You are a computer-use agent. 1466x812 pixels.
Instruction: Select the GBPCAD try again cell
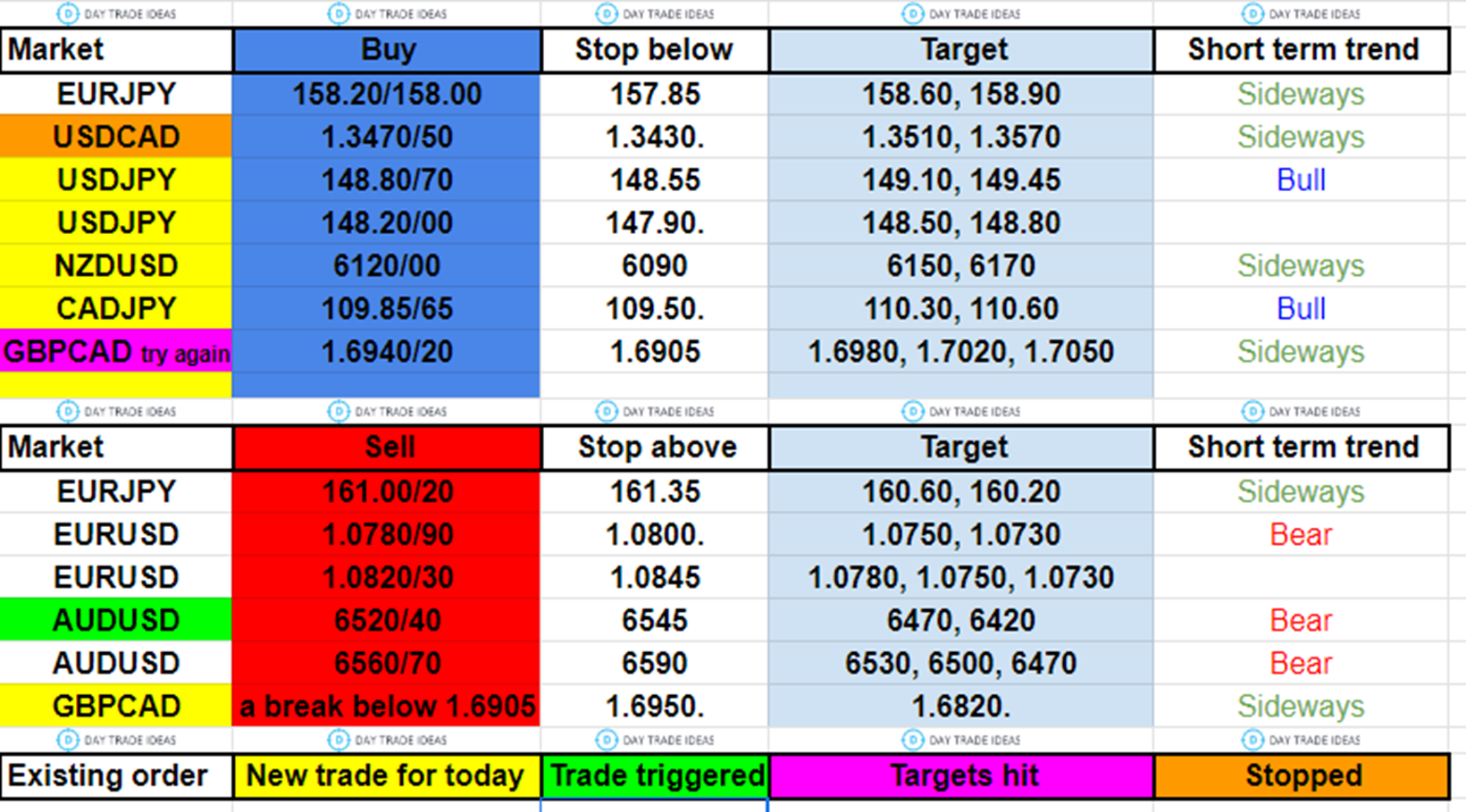point(116,352)
